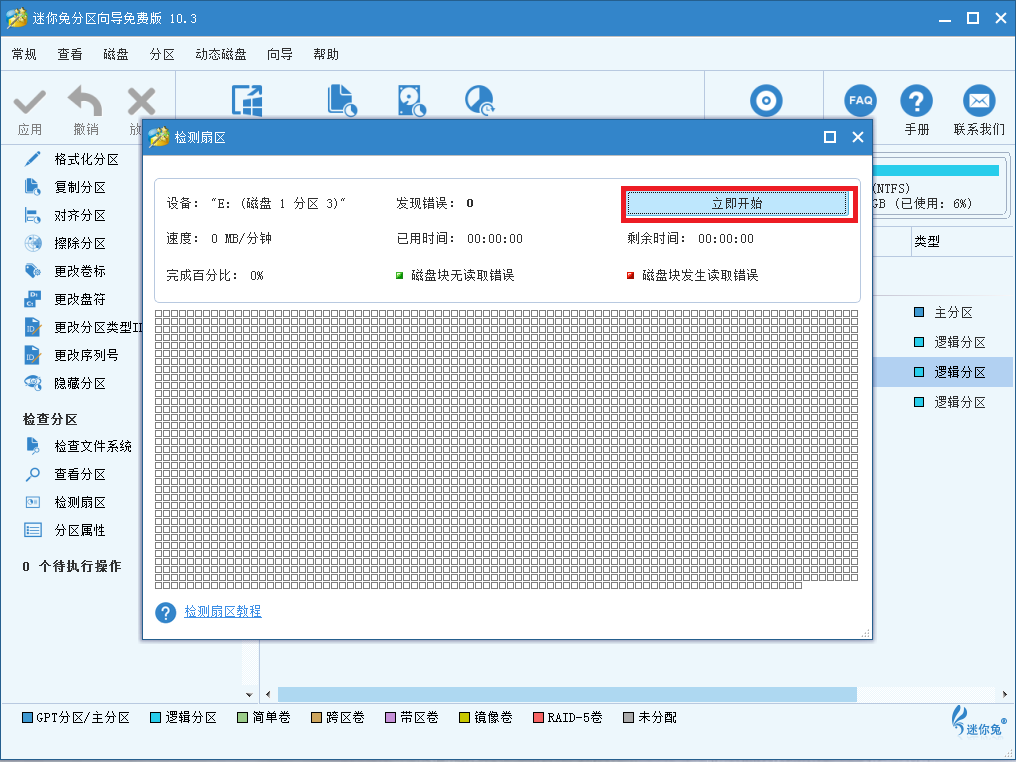Image resolution: width=1016 pixels, height=762 pixels.
Task: Click the scrollbar right arrow at bottom
Action: coord(1004,695)
